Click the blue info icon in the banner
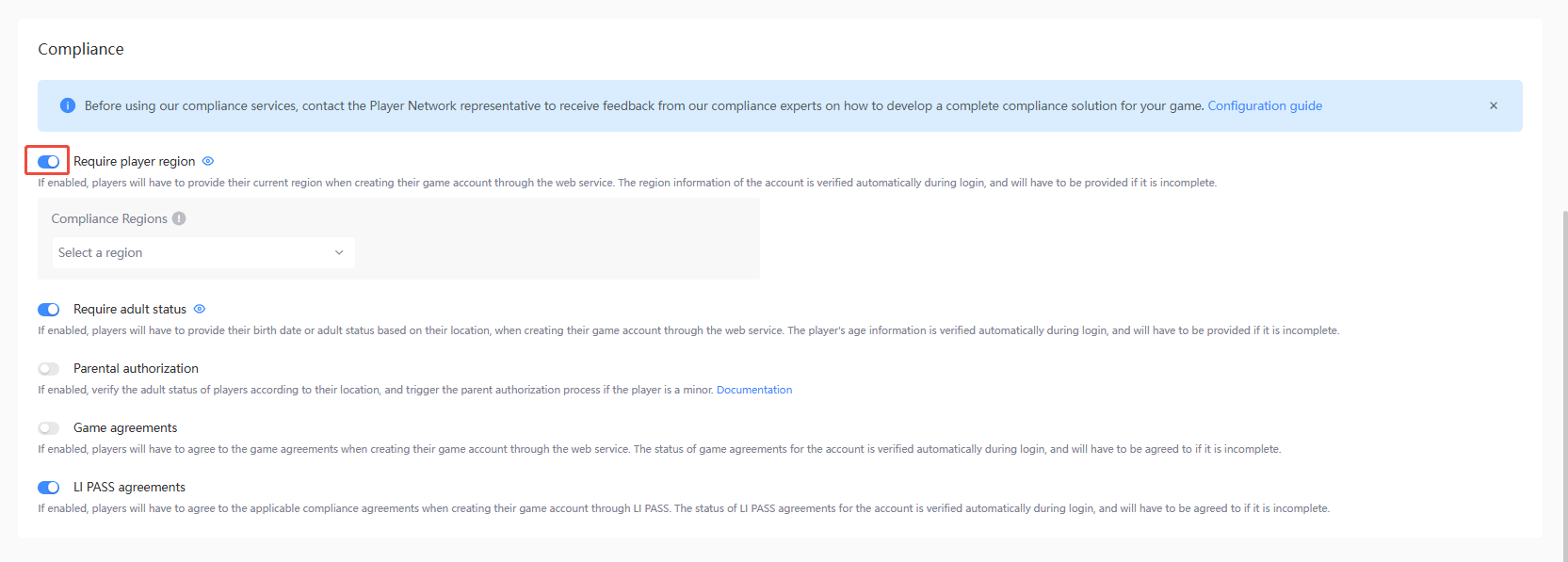 68,105
